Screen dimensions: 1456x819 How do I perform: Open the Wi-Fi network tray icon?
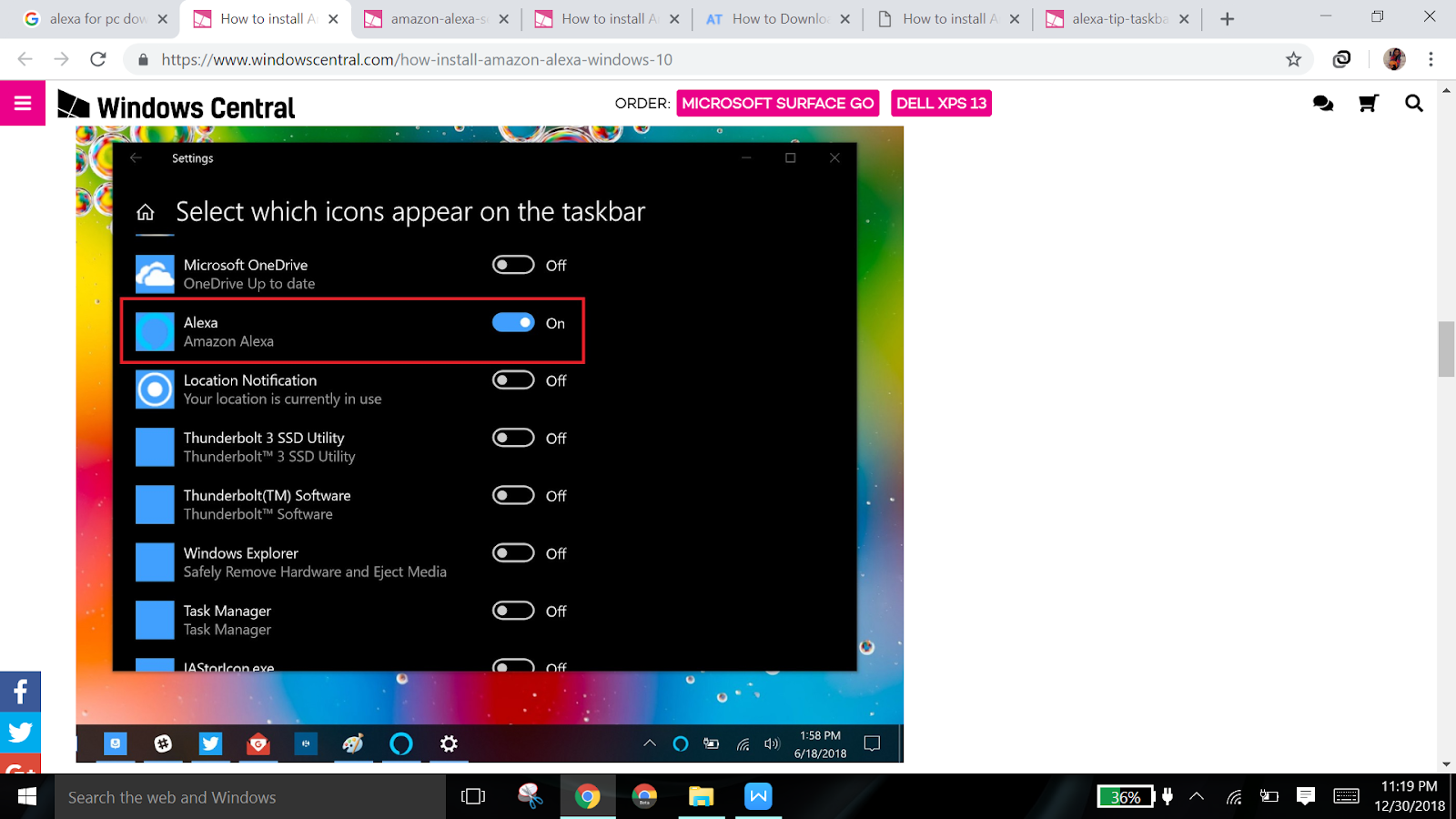1234,798
